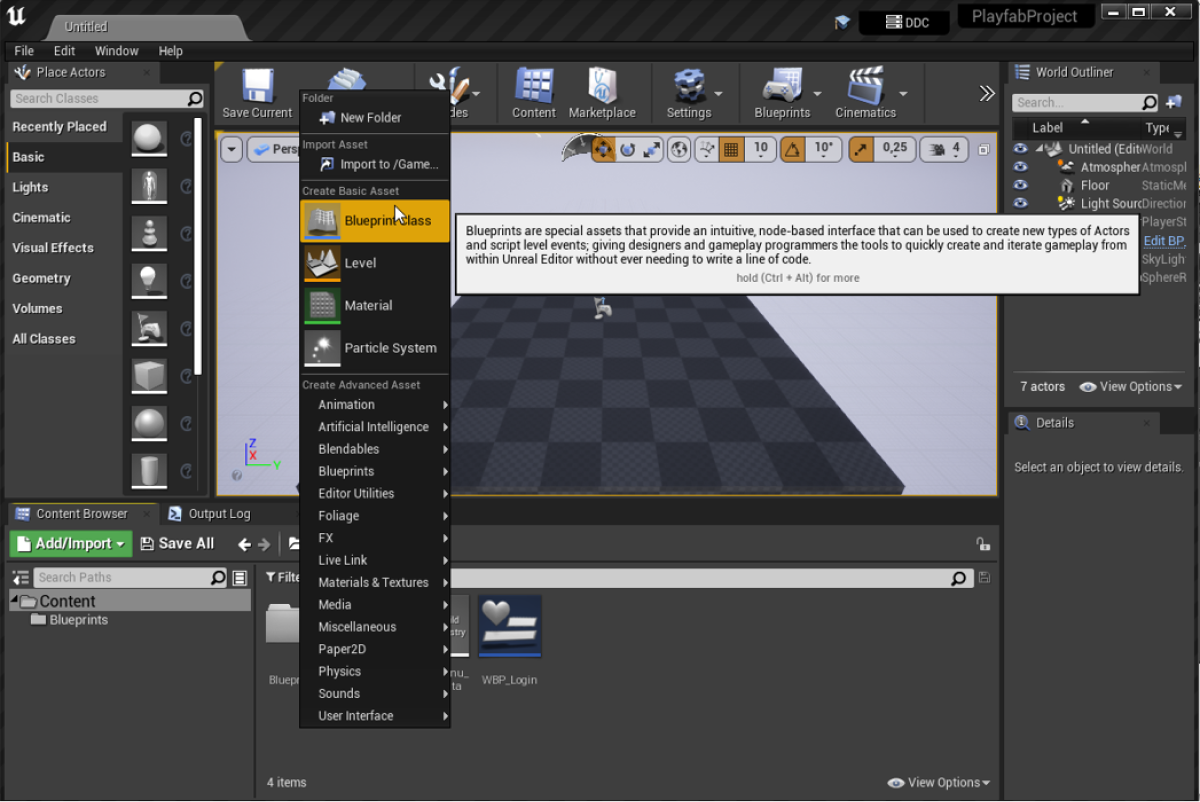Toggle rotation snapping in the viewport
The width and height of the screenshot is (1200, 802).
(793, 149)
